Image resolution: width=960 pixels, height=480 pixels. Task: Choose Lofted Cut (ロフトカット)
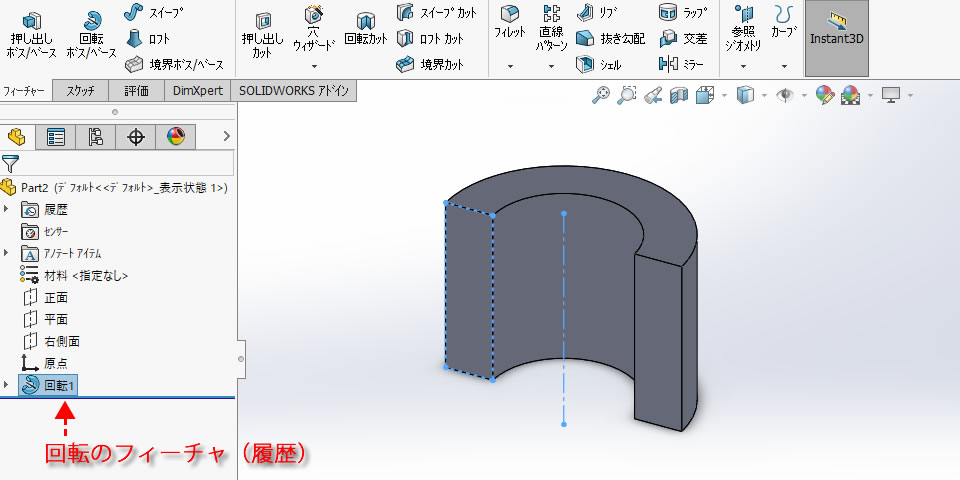pyautogui.click(x=430, y=39)
